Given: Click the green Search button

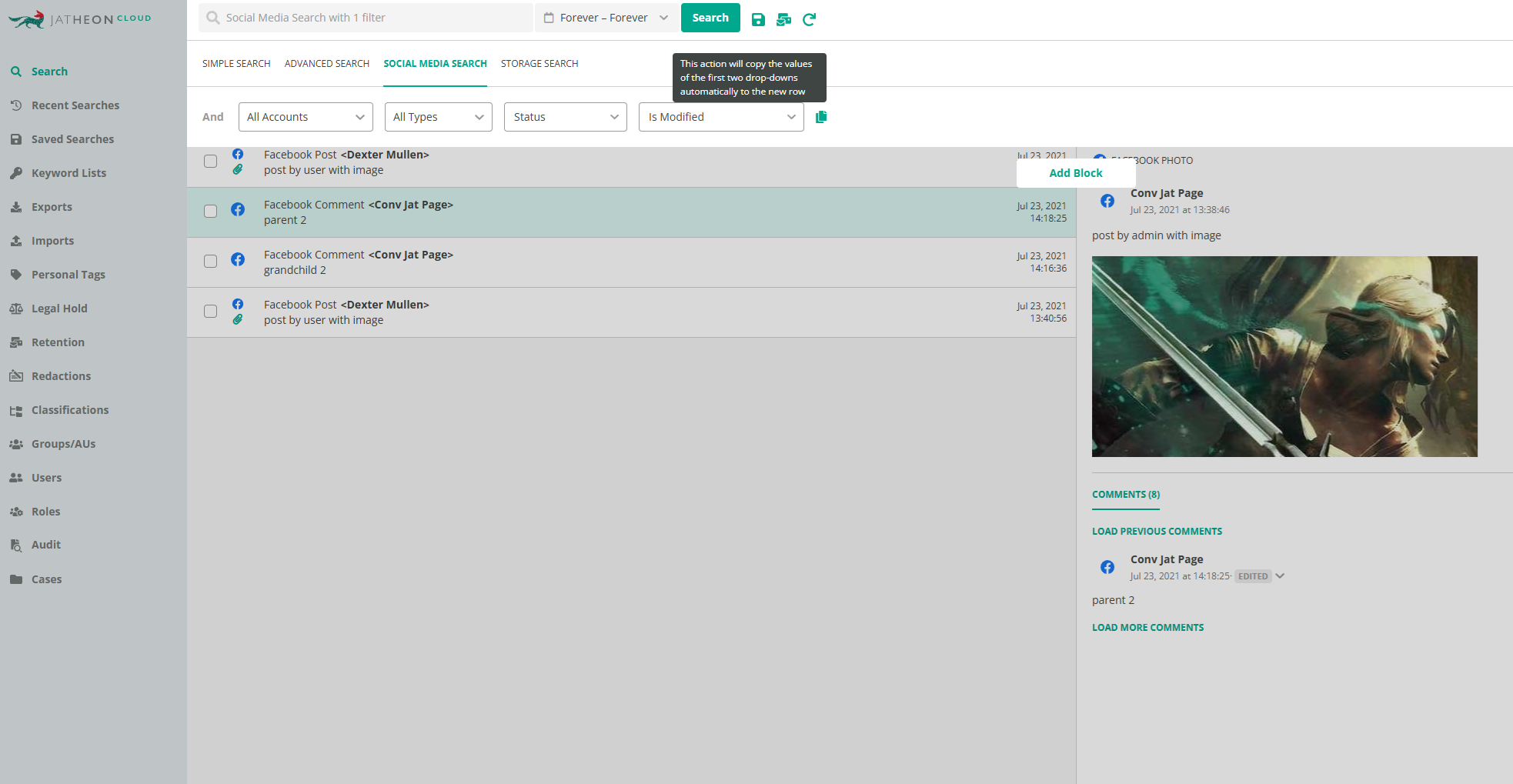Looking at the screenshot, I should click(710, 18).
